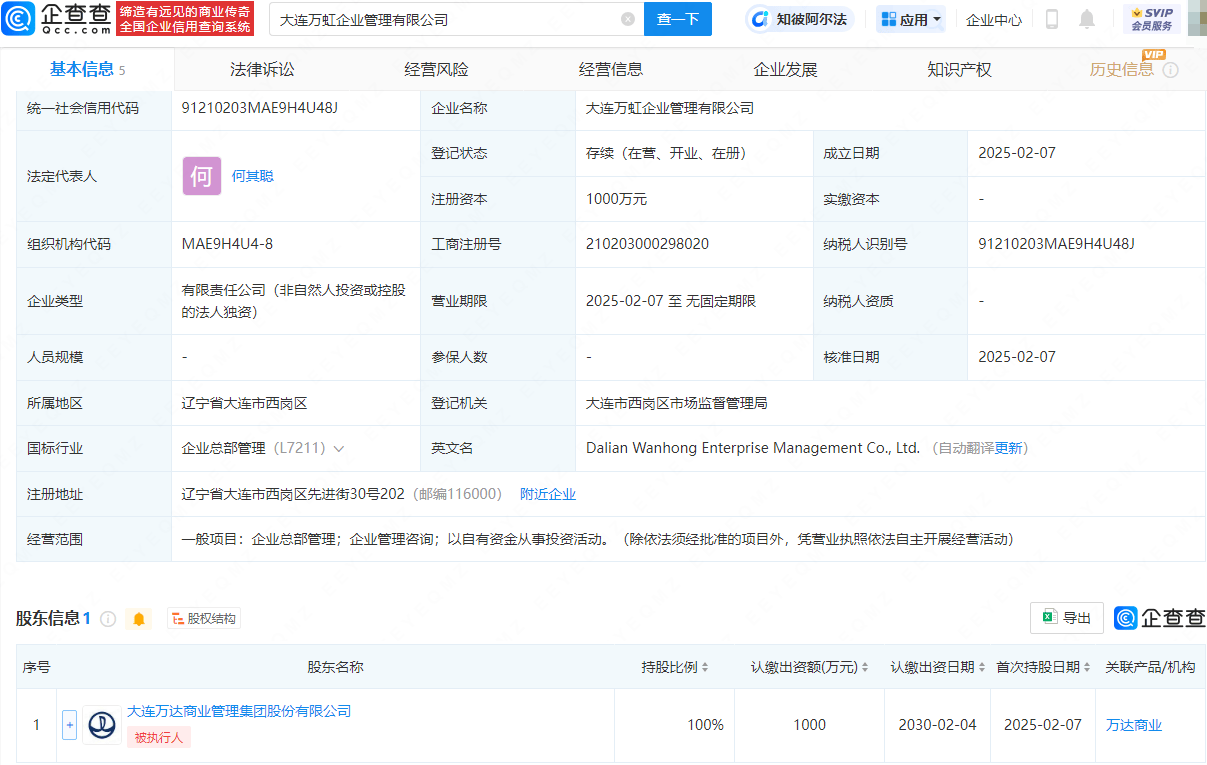The height and width of the screenshot is (765, 1207).
Task: Click the 查一下 search button
Action: (x=678, y=19)
